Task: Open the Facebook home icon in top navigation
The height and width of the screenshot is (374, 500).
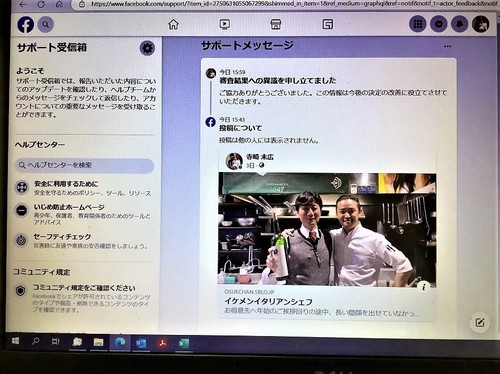Action: tap(173, 24)
